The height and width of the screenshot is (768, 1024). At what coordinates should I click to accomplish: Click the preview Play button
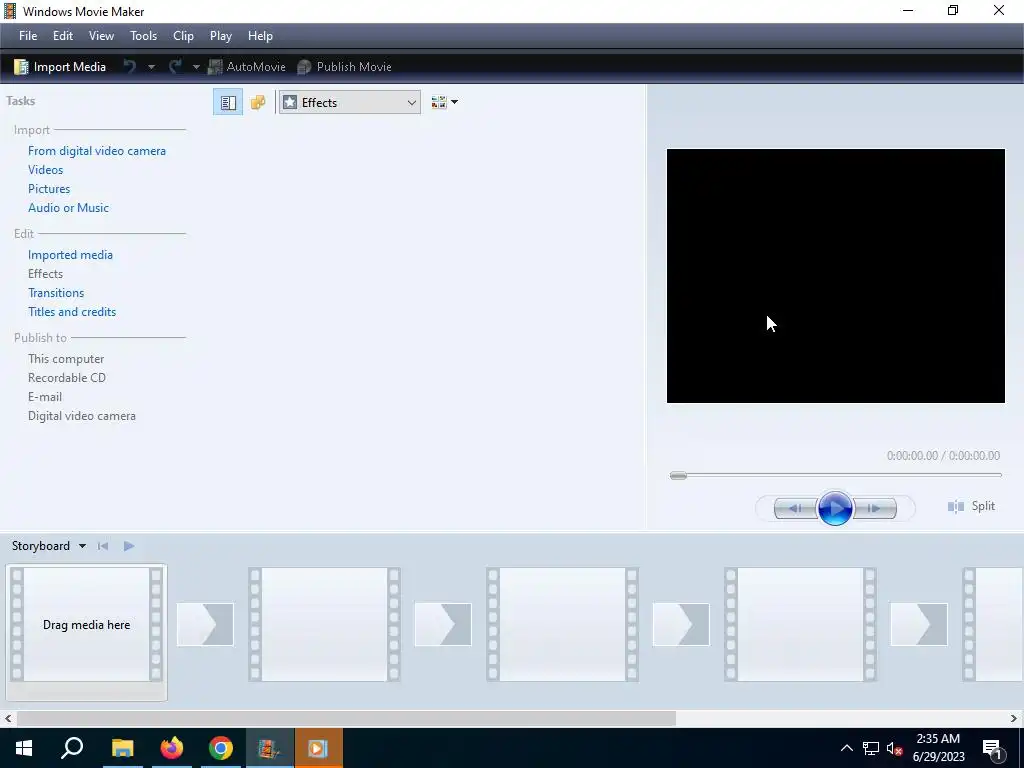pyautogui.click(x=835, y=508)
